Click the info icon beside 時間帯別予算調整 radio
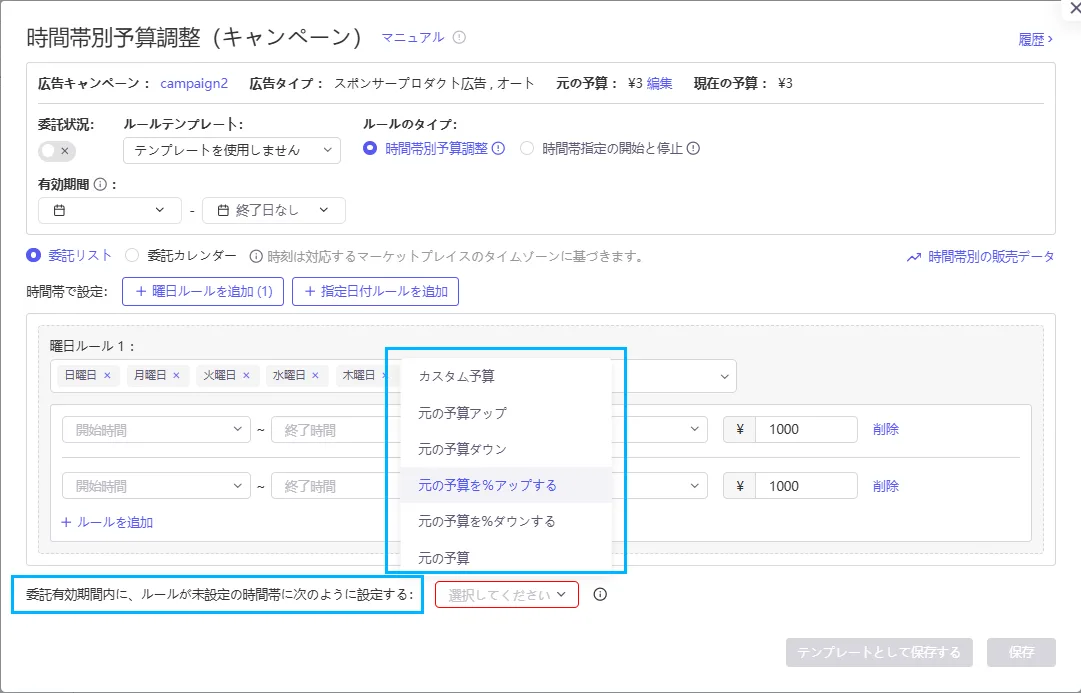1081x693 pixels. pos(498,148)
